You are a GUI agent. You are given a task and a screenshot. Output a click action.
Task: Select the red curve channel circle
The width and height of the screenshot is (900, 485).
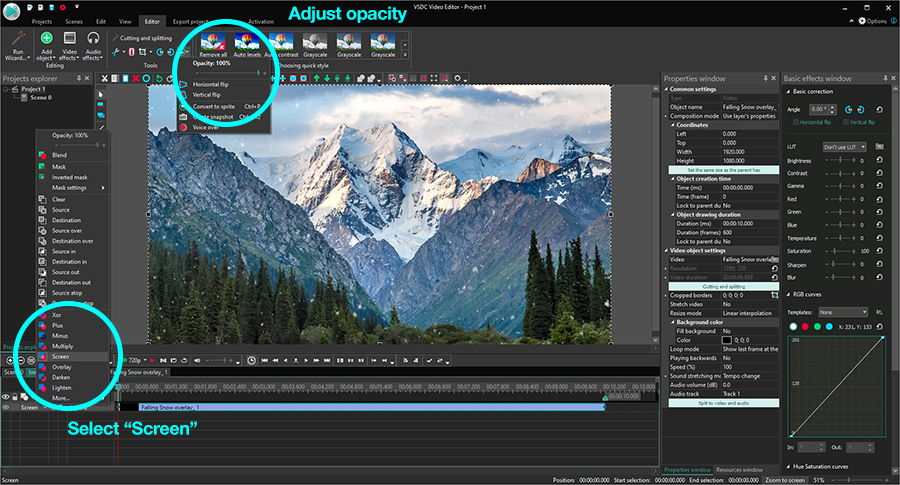pyautogui.click(x=805, y=327)
